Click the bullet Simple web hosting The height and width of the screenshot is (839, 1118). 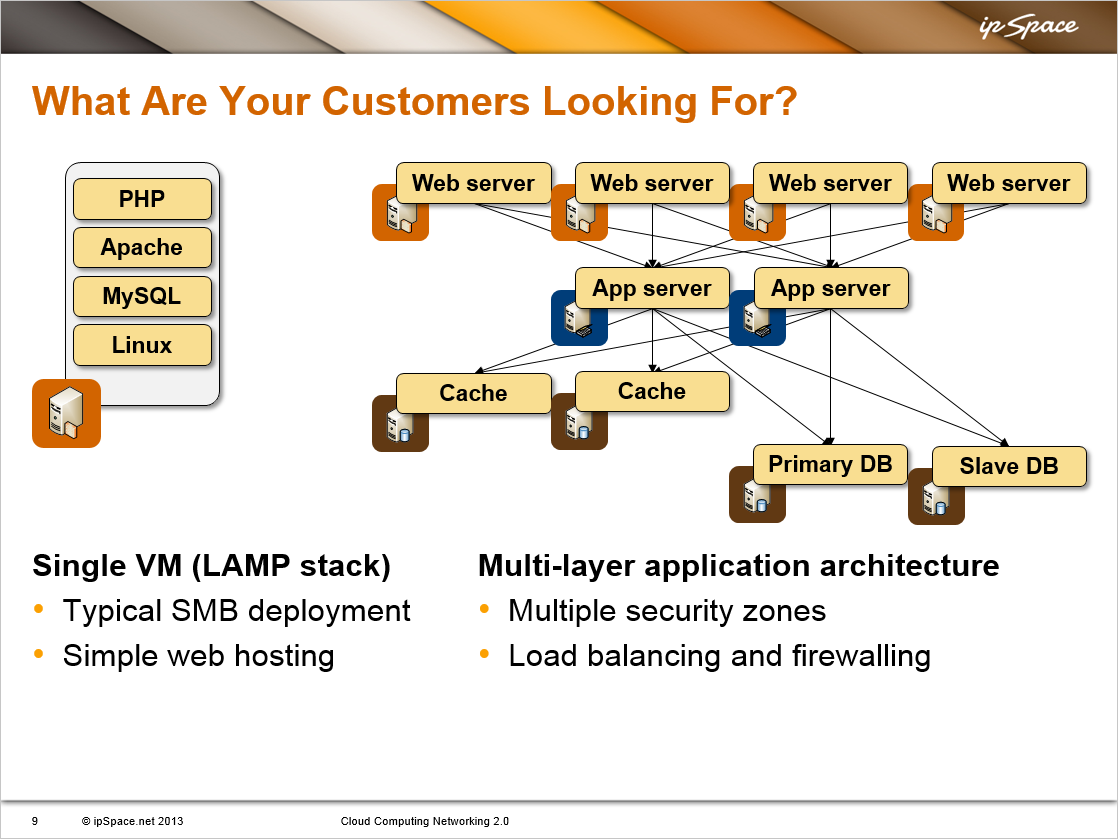tap(198, 656)
